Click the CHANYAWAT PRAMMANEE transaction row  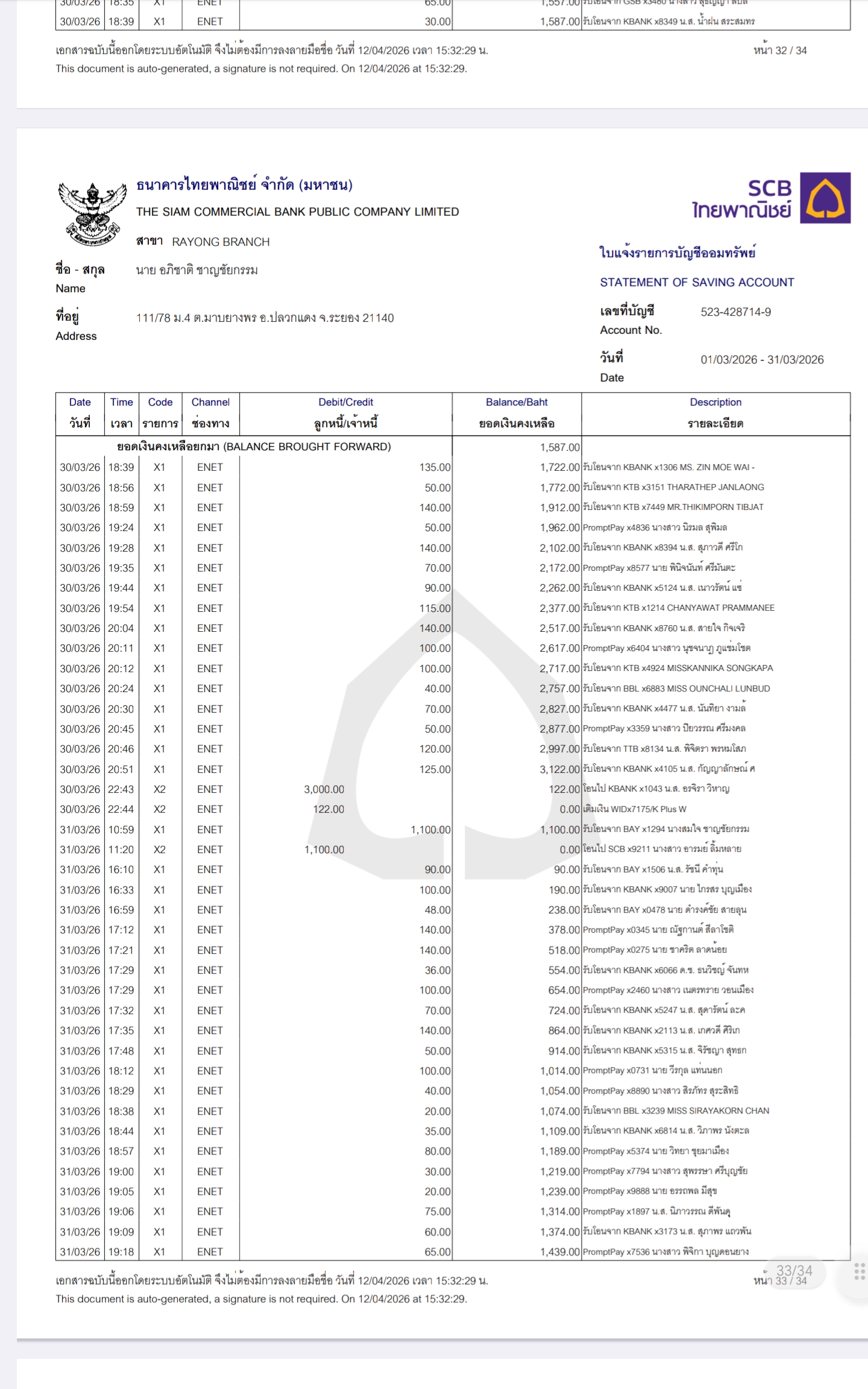tap(678, 608)
